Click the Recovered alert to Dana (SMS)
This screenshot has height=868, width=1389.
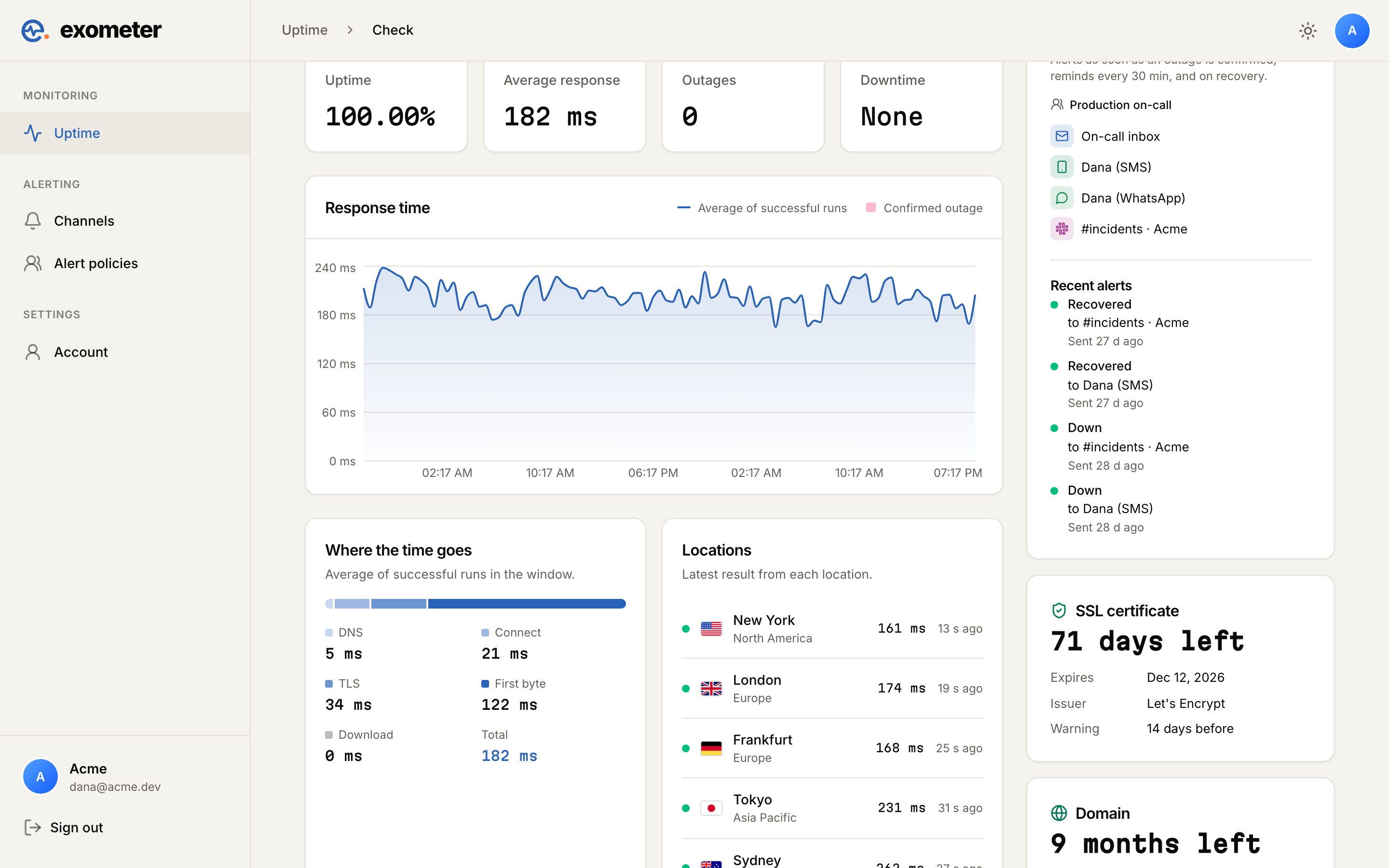point(1102,384)
